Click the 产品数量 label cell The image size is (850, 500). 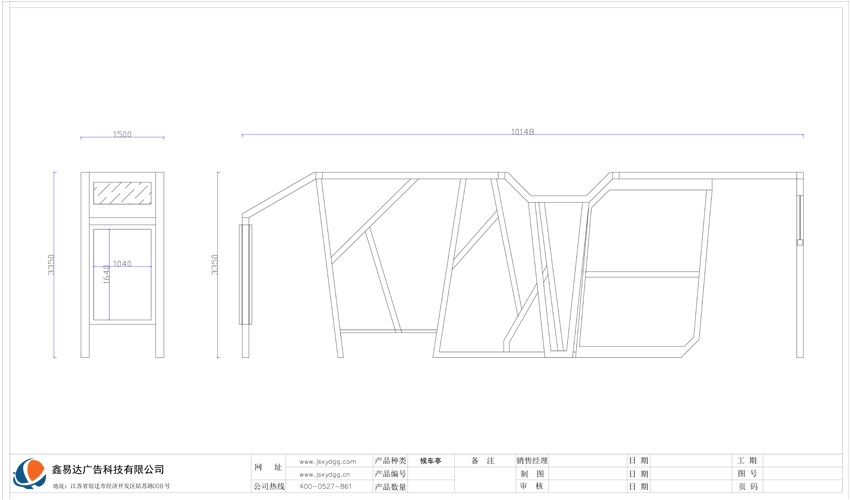tap(390, 487)
